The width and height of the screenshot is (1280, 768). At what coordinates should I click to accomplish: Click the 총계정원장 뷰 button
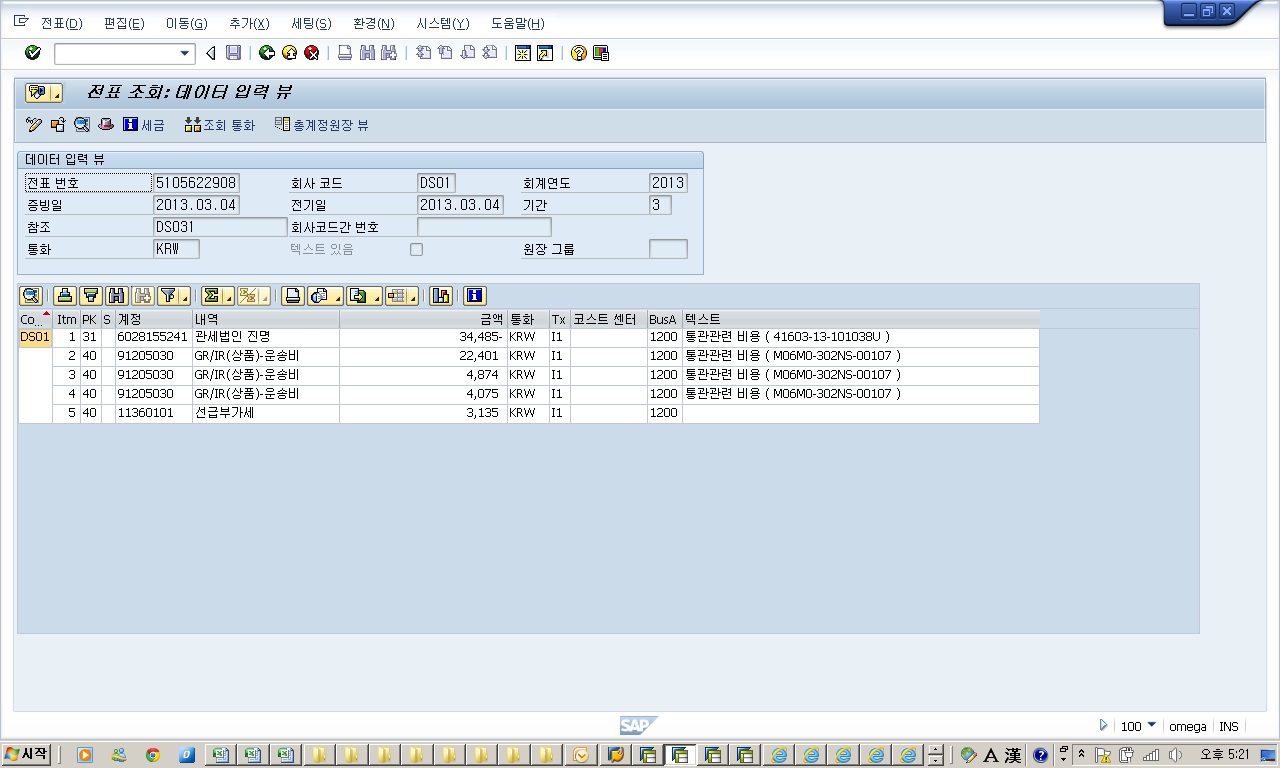tap(321, 125)
